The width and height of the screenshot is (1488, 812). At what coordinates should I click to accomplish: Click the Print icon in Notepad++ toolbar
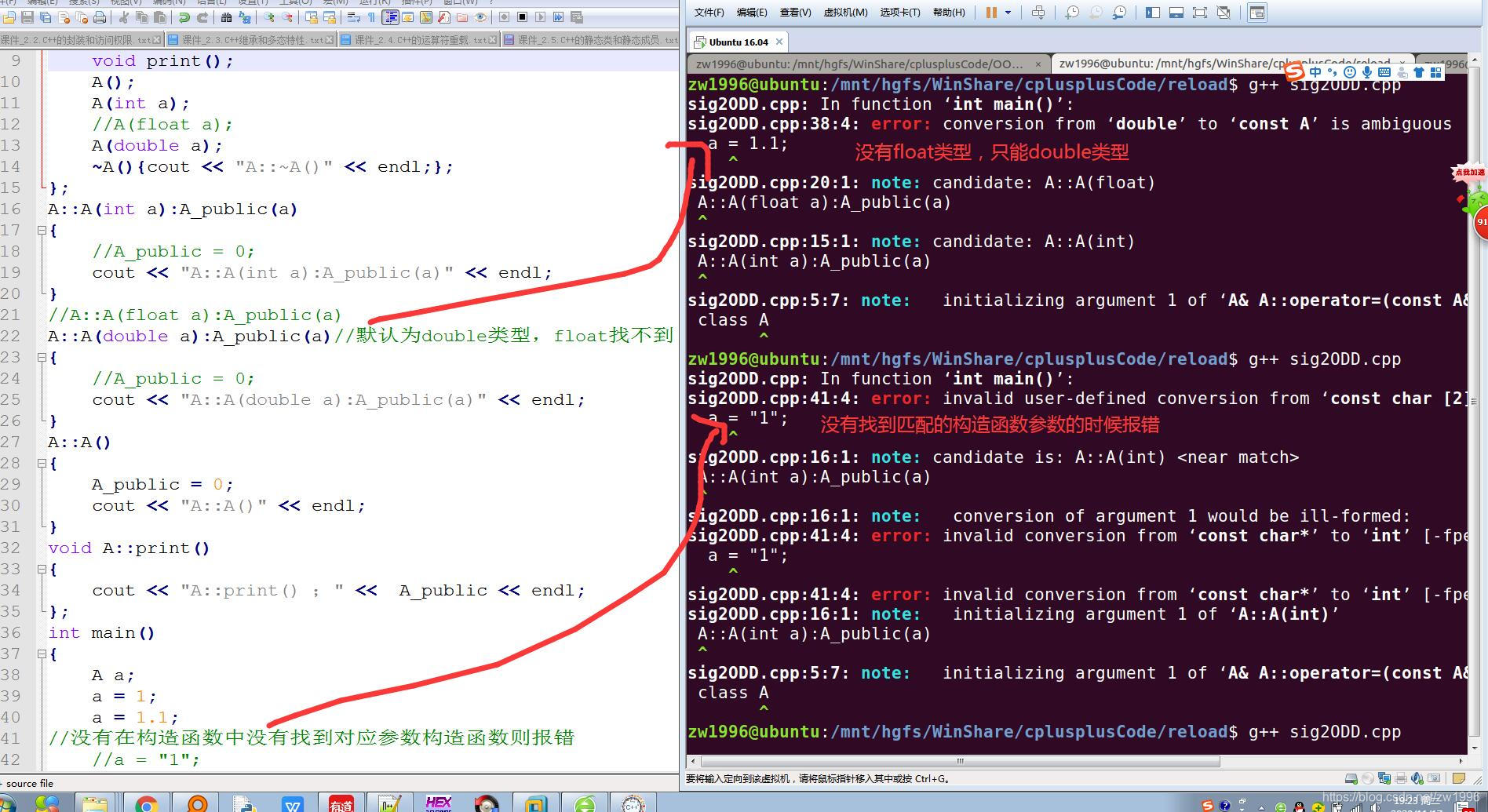[x=100, y=16]
